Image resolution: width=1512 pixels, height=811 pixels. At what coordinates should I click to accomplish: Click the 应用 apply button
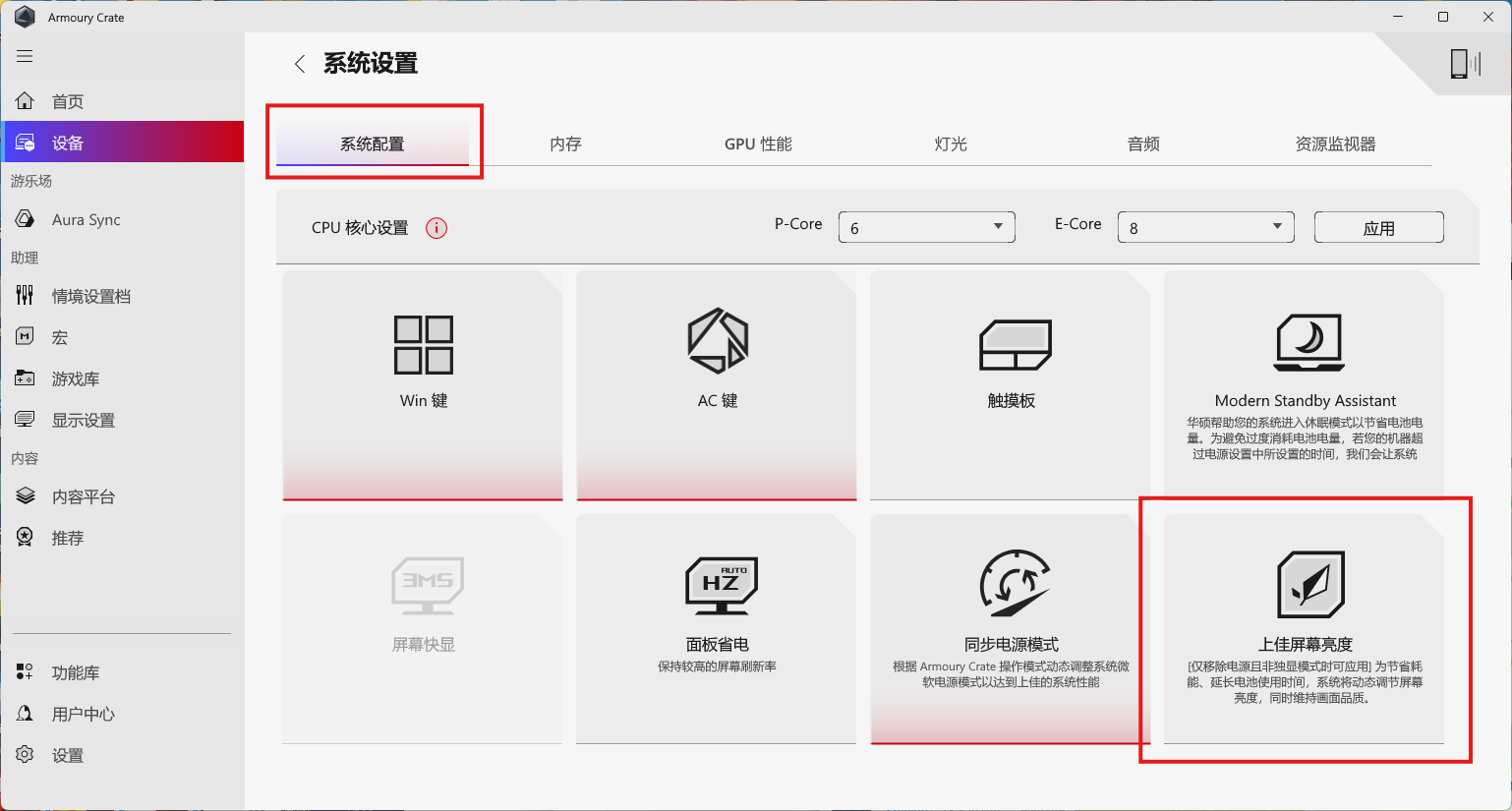[1378, 228]
